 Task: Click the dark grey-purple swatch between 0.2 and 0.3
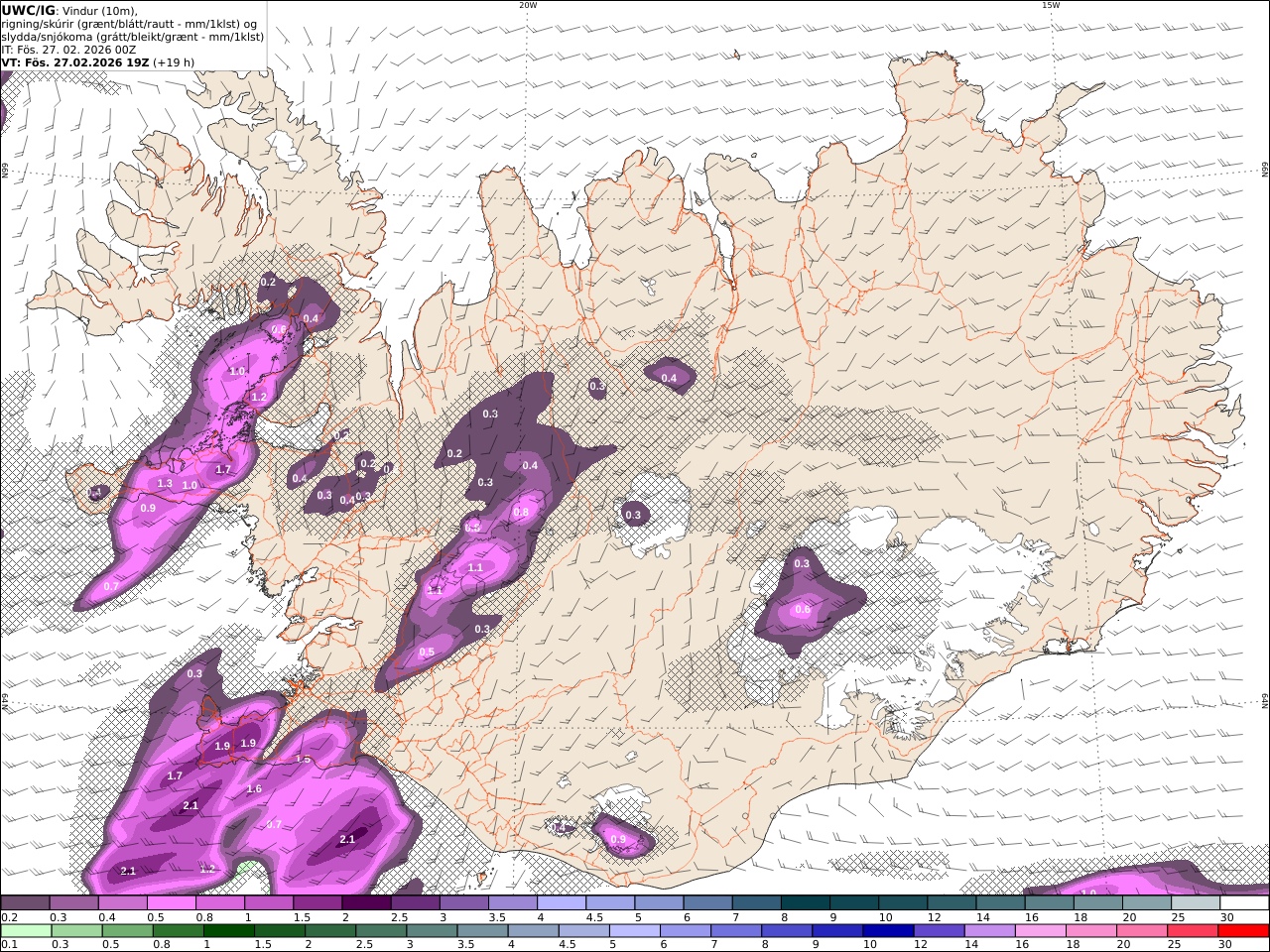(25, 903)
